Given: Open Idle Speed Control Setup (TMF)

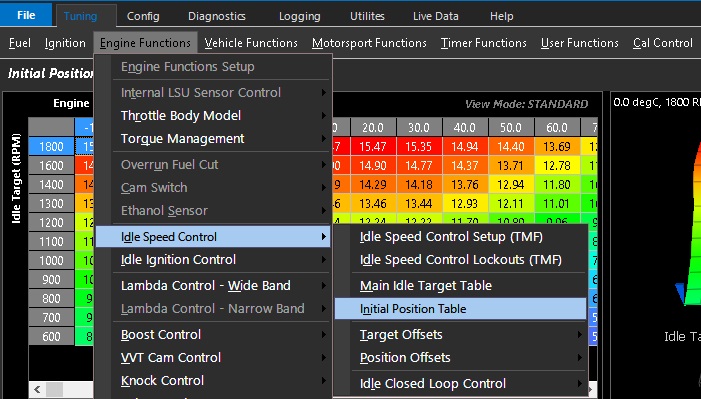Looking at the screenshot, I should pos(460,237).
